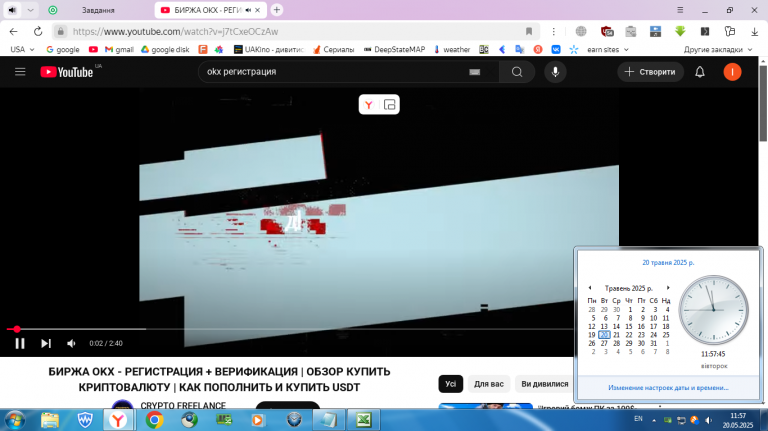
Task: Click the globe extension icon
Action: (x=581, y=31)
